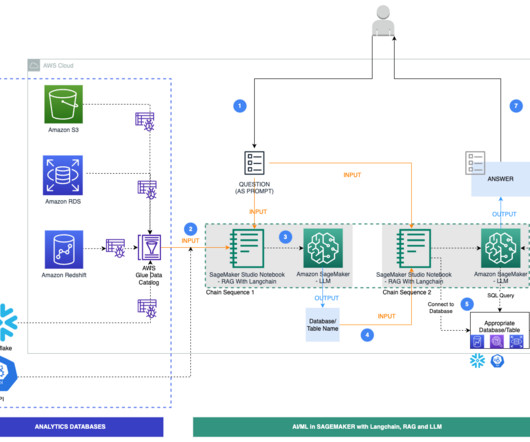This screenshot has width=530, height=442.
Task: Select the Chain Sequence 2 SageMaker Studio Notebook icon
Action: pos(414,248)
